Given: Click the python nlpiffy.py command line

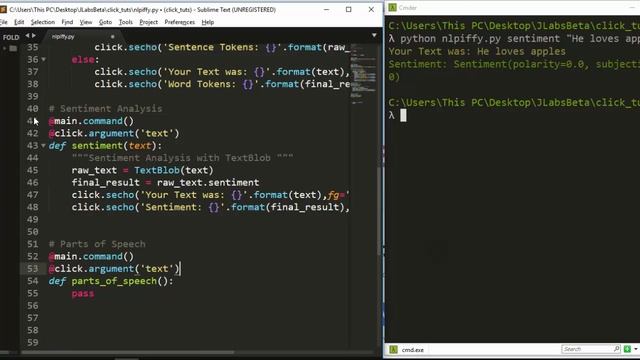Looking at the screenshot, I should tap(514, 39).
